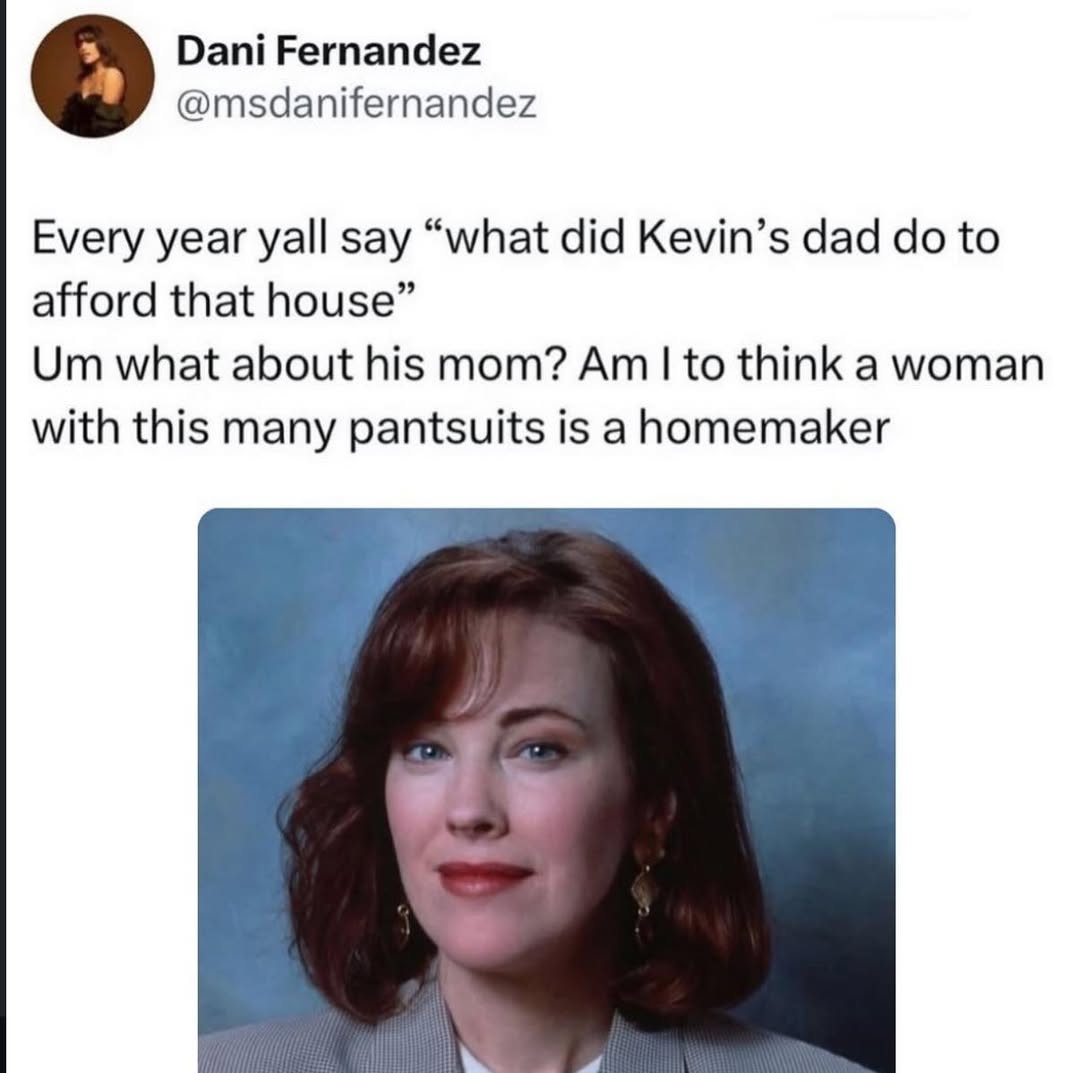
Task: Click the tweet line starting "Every year yall"
Action: [516, 243]
